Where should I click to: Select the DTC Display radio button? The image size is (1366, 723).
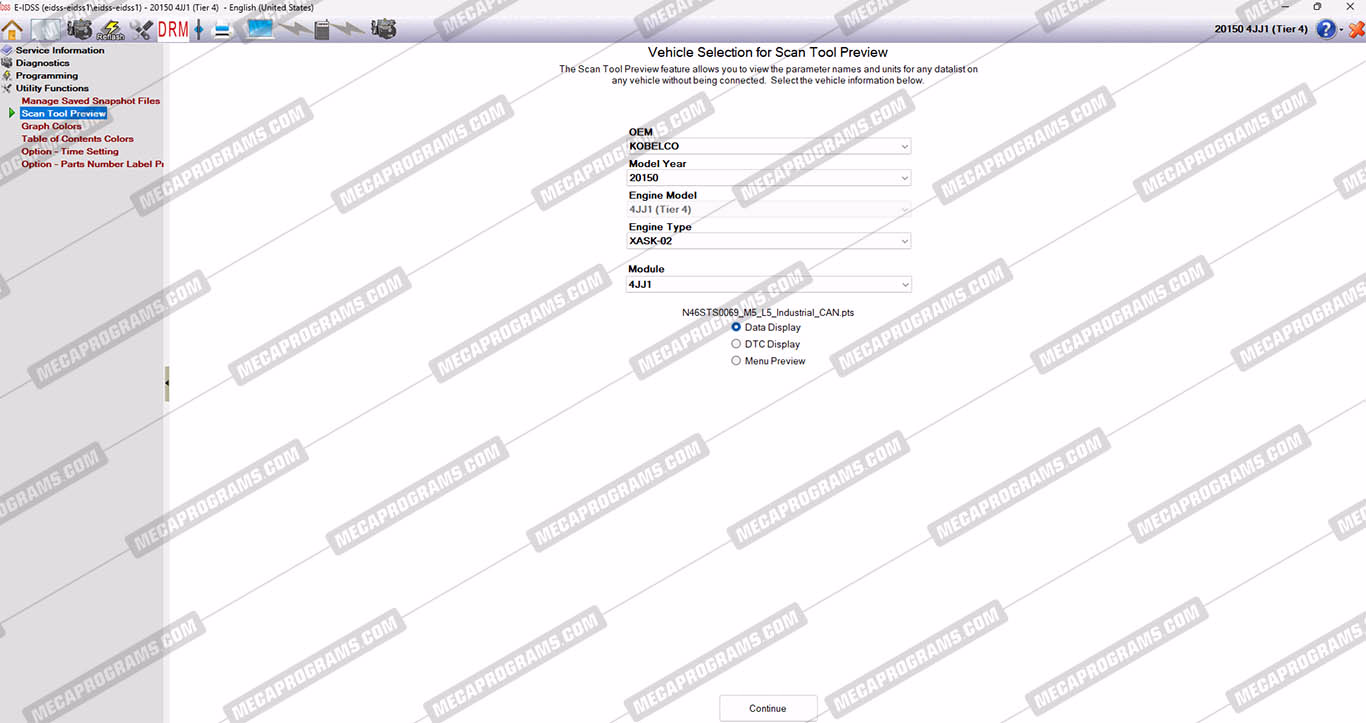737,344
